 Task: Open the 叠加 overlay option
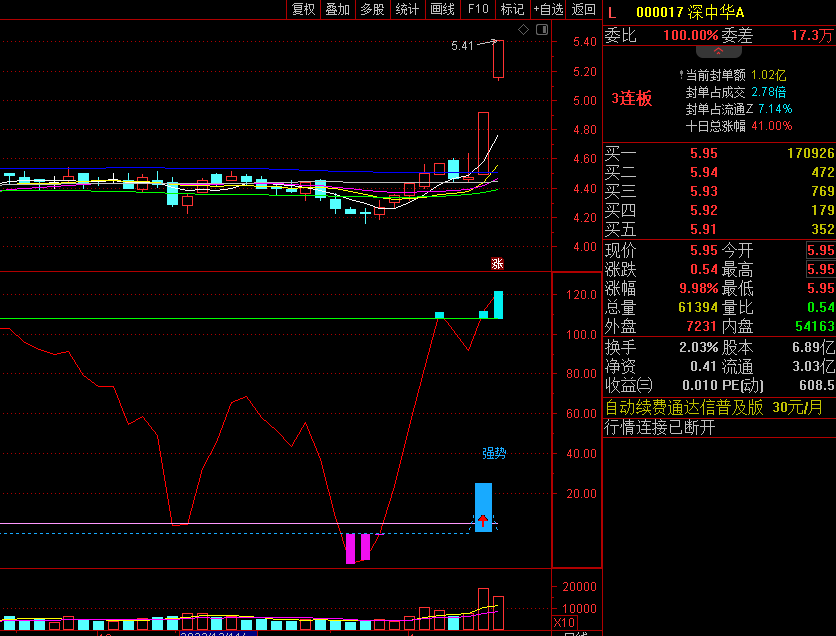click(x=337, y=9)
